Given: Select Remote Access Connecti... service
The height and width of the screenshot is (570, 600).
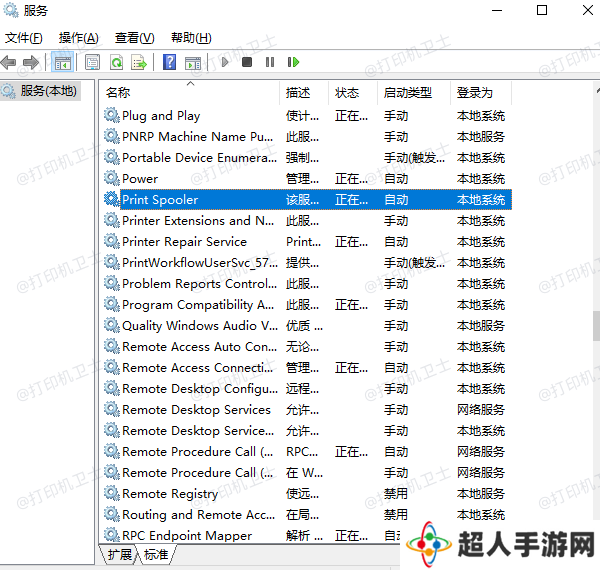Looking at the screenshot, I should 307,368.
